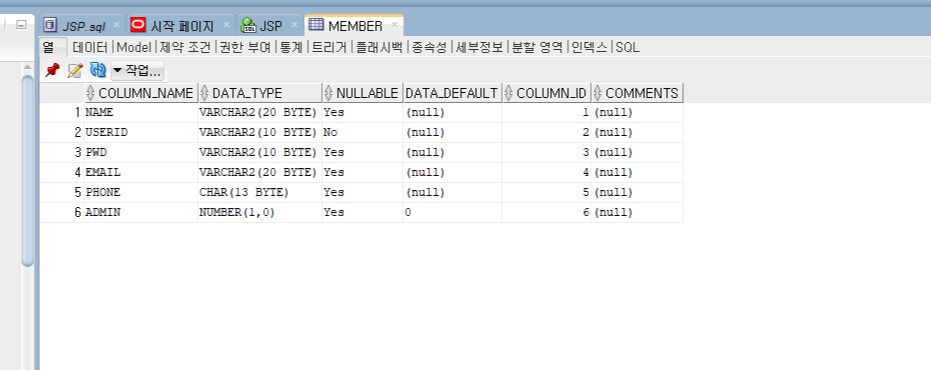Switch to the JSP connection tab

(270, 26)
